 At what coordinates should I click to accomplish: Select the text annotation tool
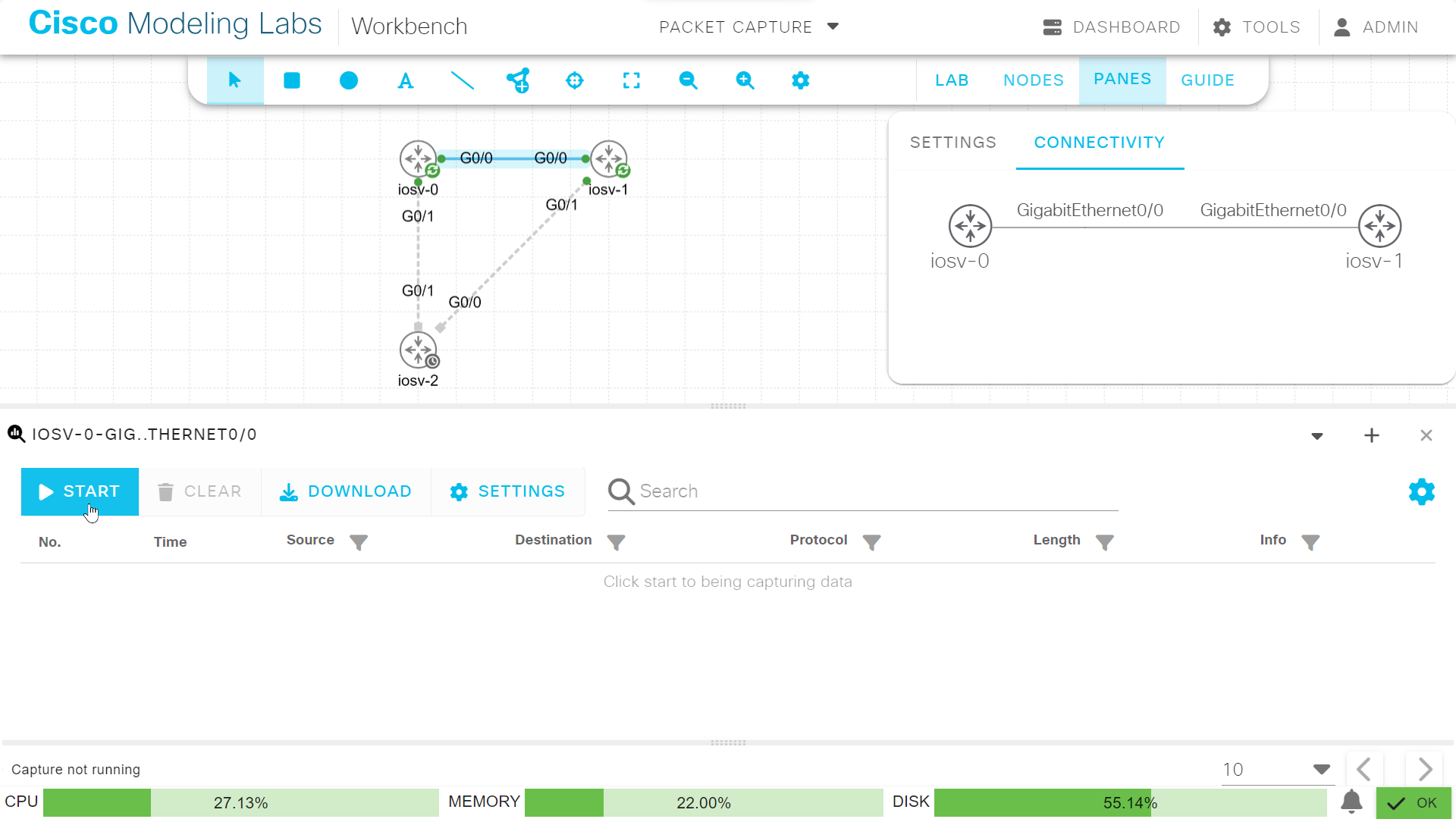tap(405, 80)
